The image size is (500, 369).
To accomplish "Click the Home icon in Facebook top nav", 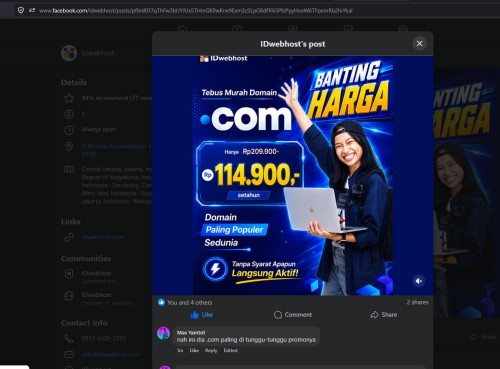I will (x=182, y=29).
